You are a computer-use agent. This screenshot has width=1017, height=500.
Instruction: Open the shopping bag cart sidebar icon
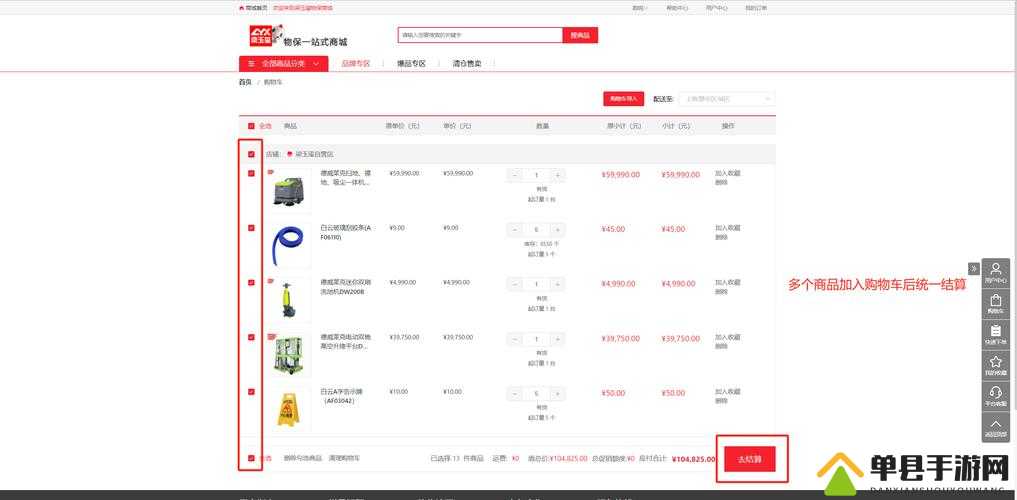(x=996, y=304)
